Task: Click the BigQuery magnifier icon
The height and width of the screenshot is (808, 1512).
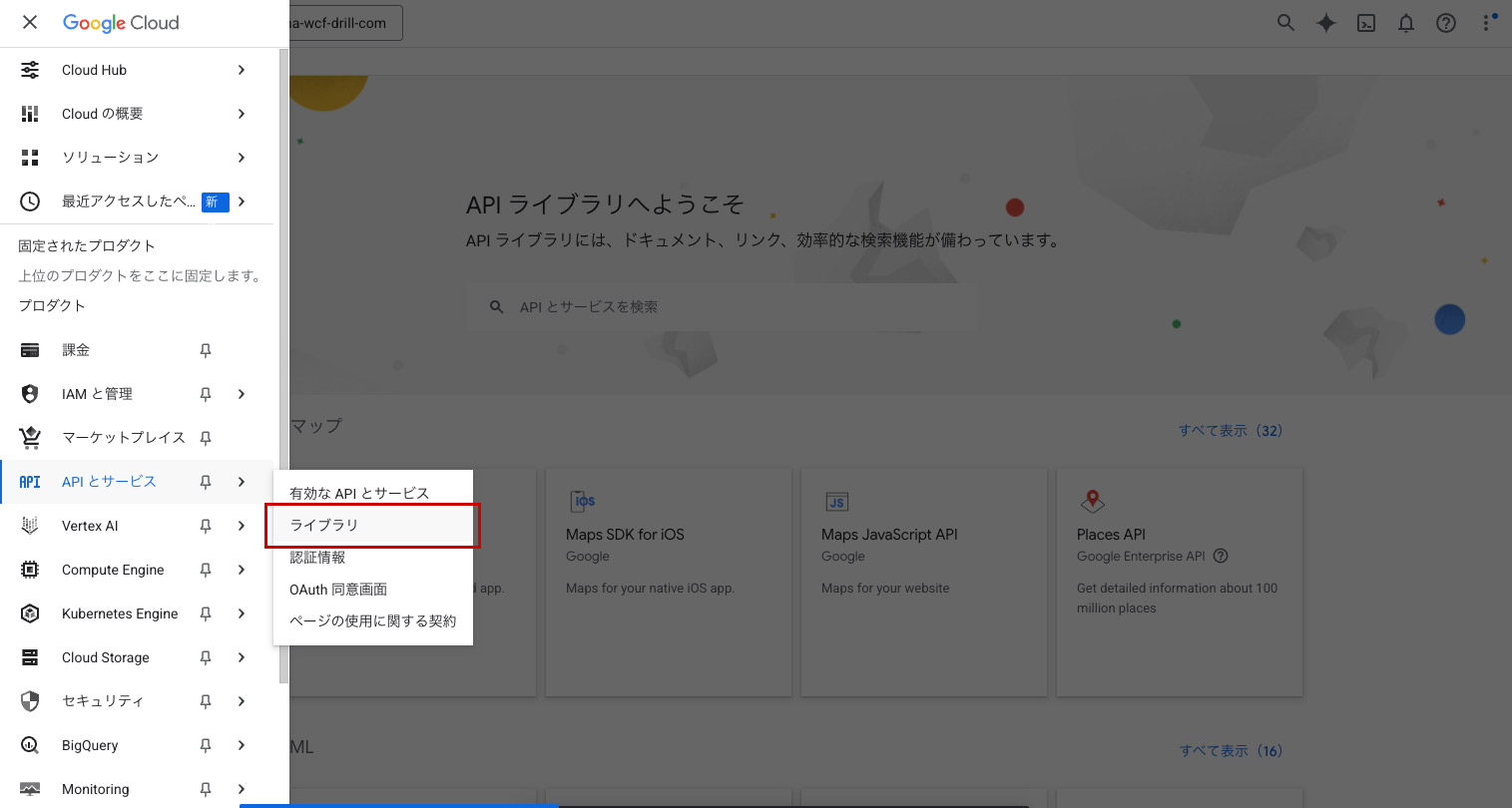Action: click(x=30, y=745)
